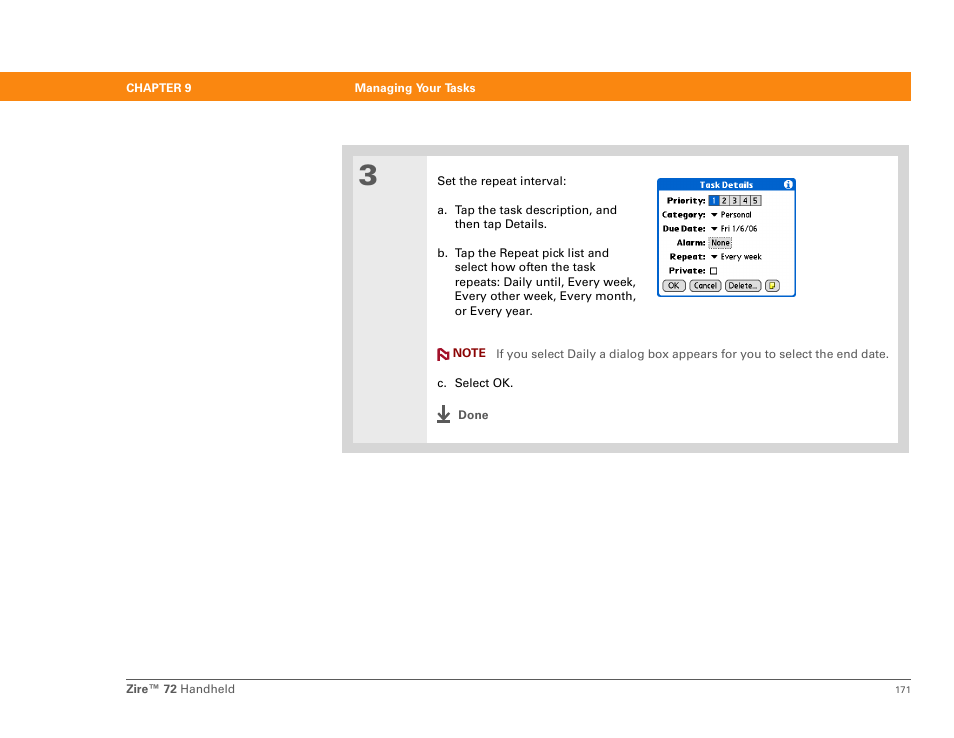954x738 pixels.
Task: Click the Select OK. step text
Action: [x=484, y=383]
